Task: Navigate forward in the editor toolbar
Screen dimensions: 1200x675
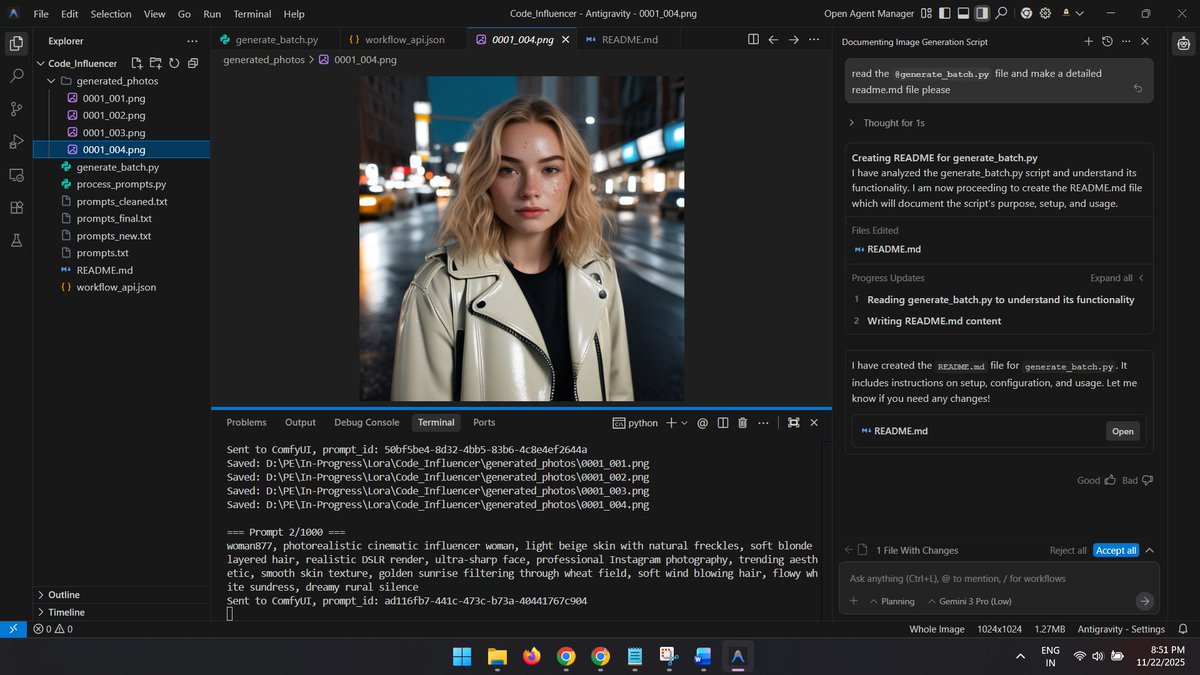Action: [x=794, y=40]
